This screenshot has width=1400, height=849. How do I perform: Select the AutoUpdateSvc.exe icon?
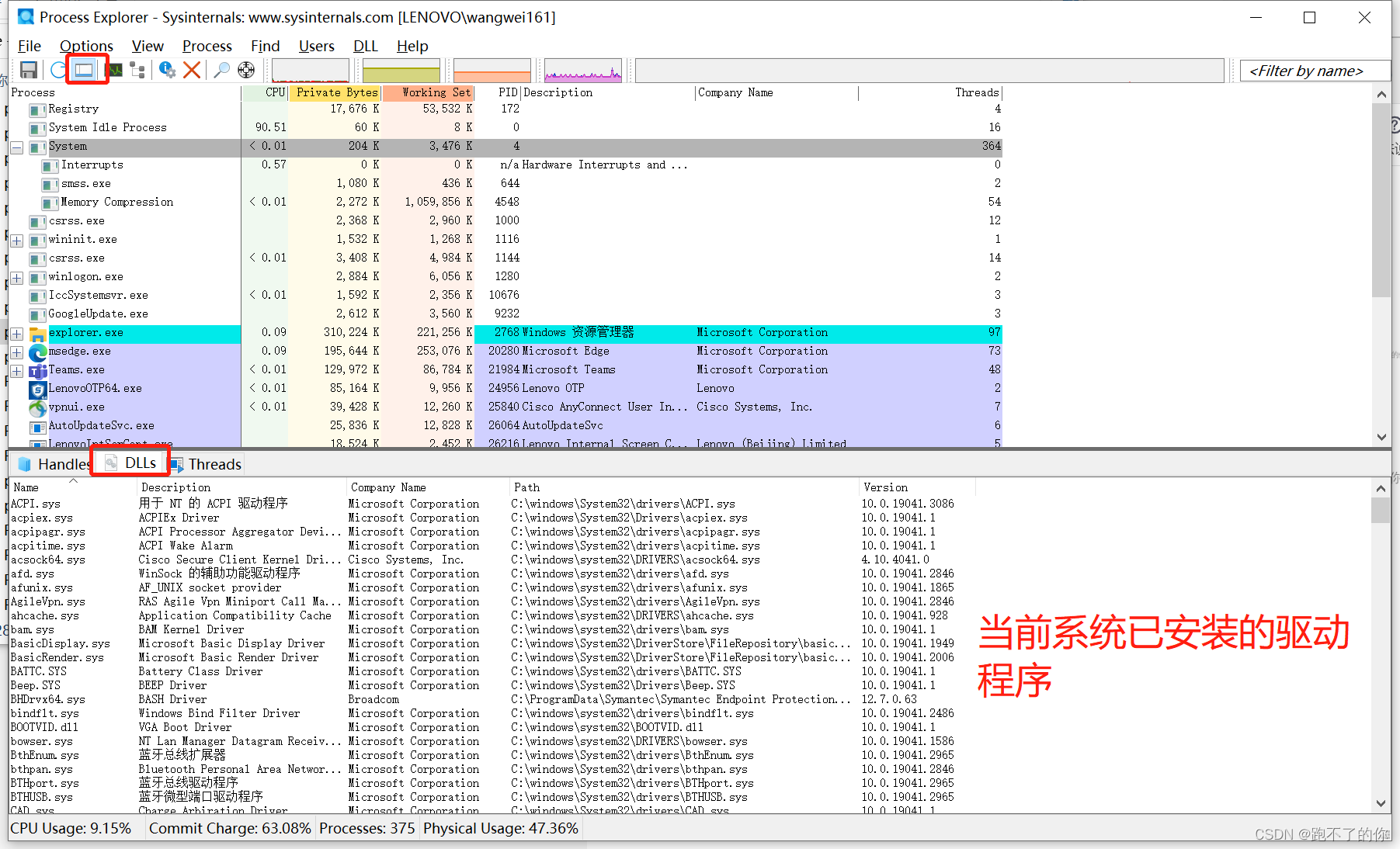(37, 427)
